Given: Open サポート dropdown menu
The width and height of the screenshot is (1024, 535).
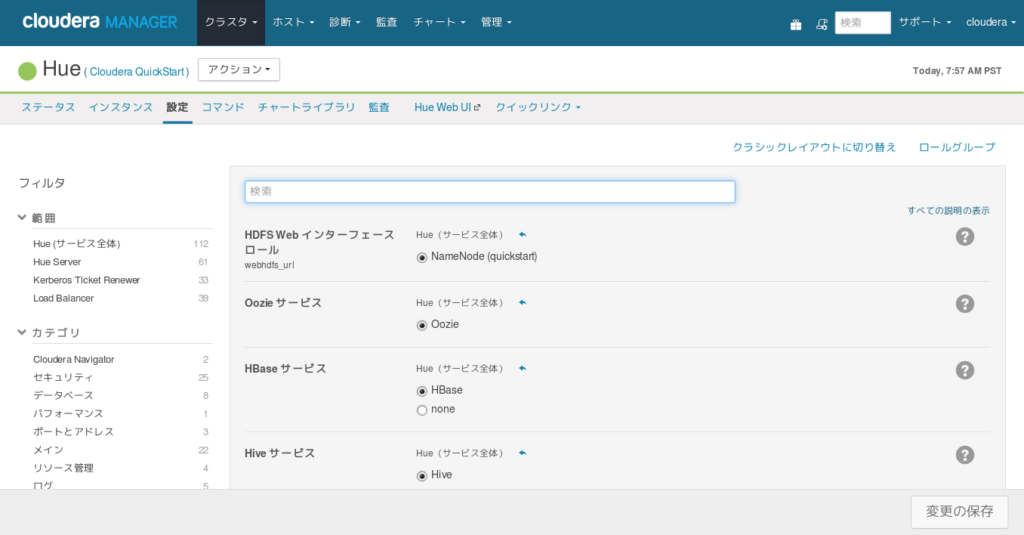Looking at the screenshot, I should coord(925,22).
